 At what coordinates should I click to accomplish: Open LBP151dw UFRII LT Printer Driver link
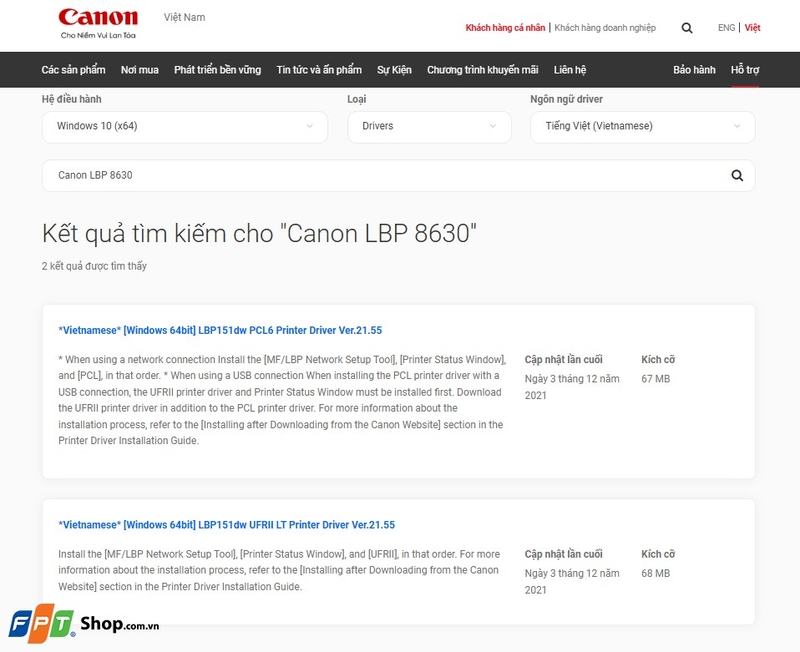[x=227, y=525]
